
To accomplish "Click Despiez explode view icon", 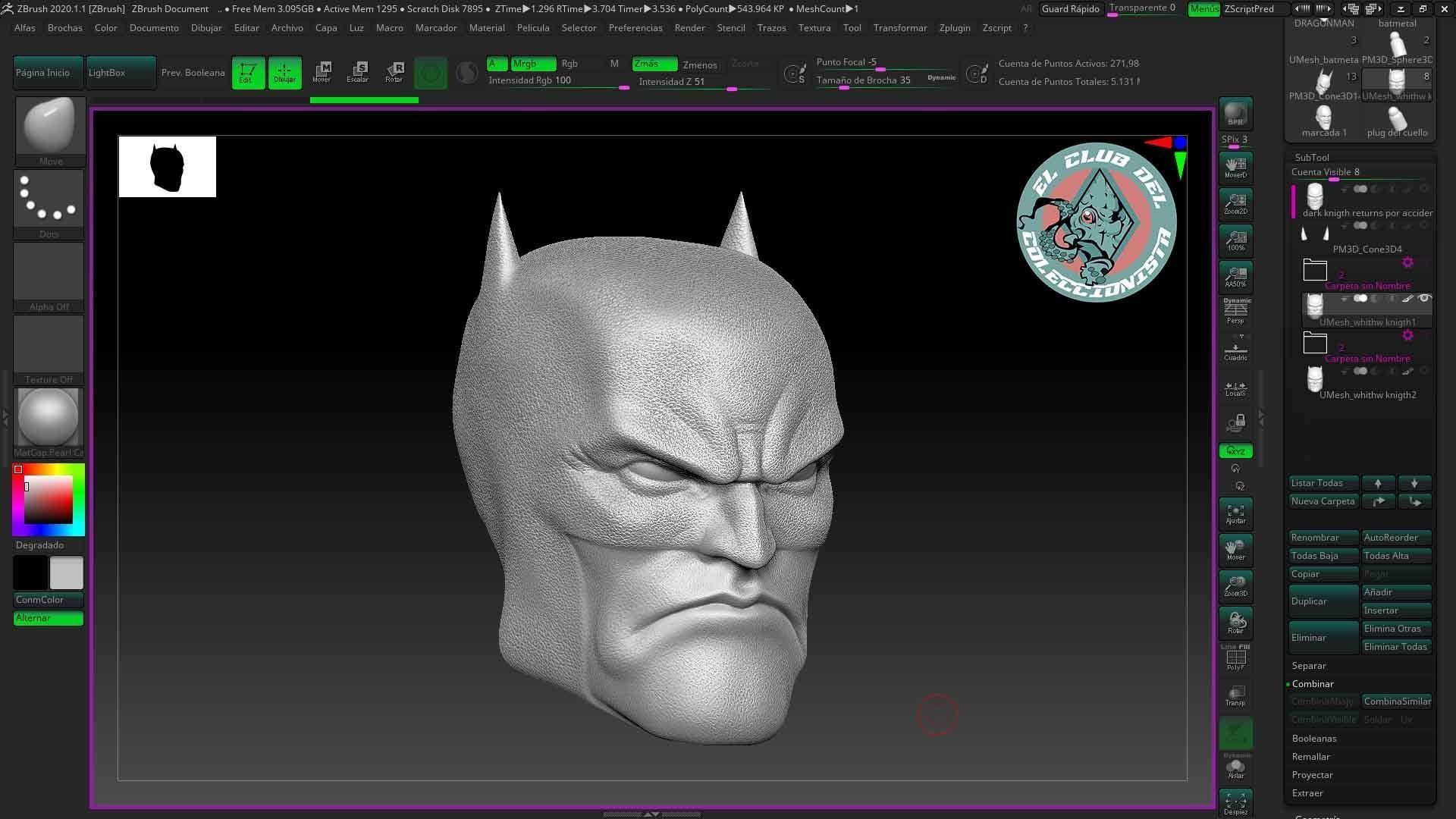I will tap(1235, 804).
